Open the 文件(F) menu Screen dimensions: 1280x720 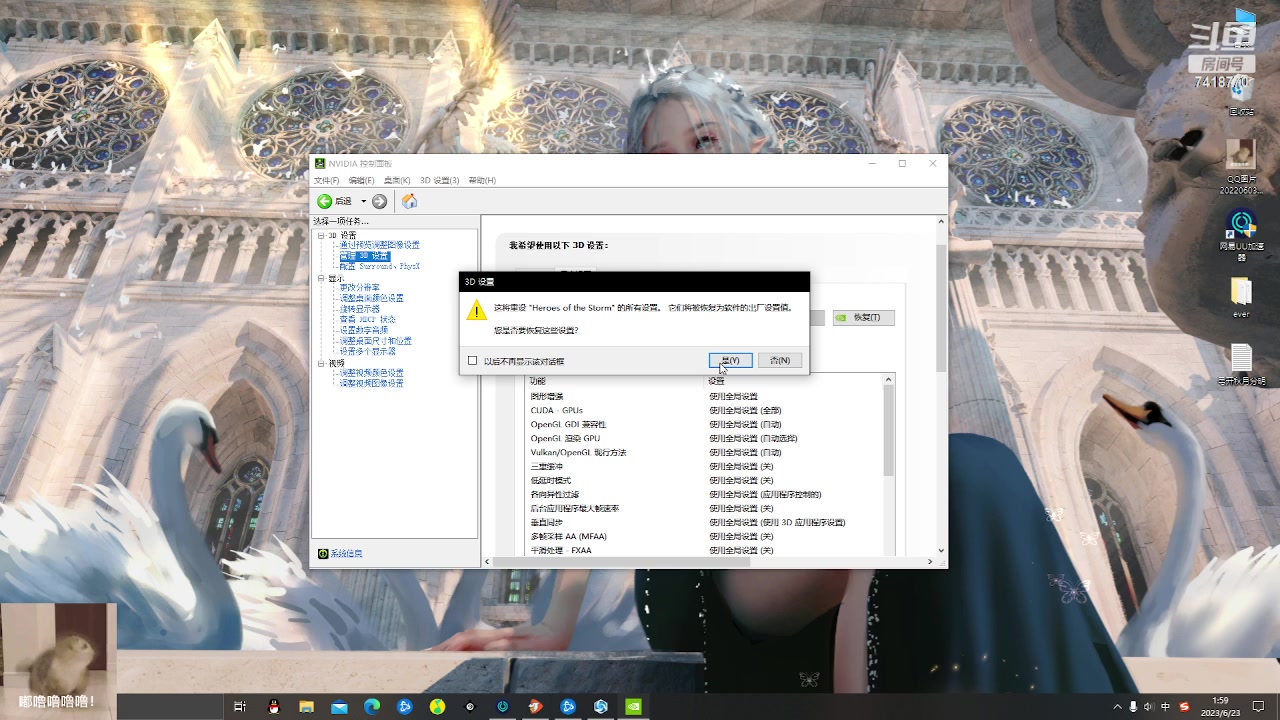tap(327, 180)
